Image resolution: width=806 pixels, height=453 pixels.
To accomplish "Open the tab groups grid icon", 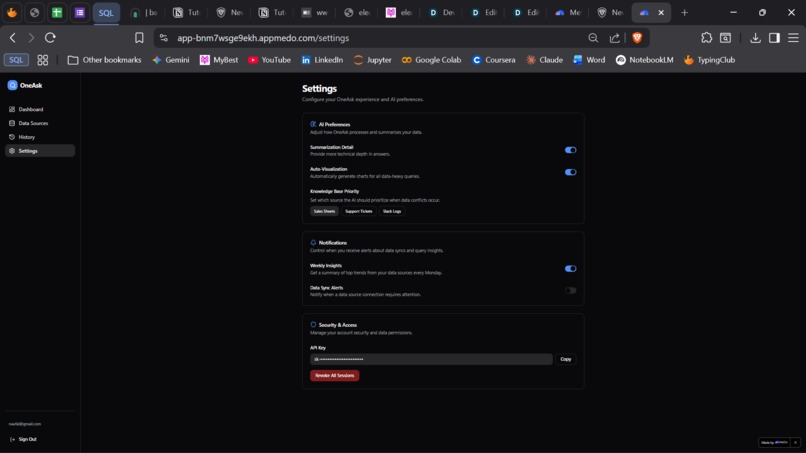I will pos(43,60).
